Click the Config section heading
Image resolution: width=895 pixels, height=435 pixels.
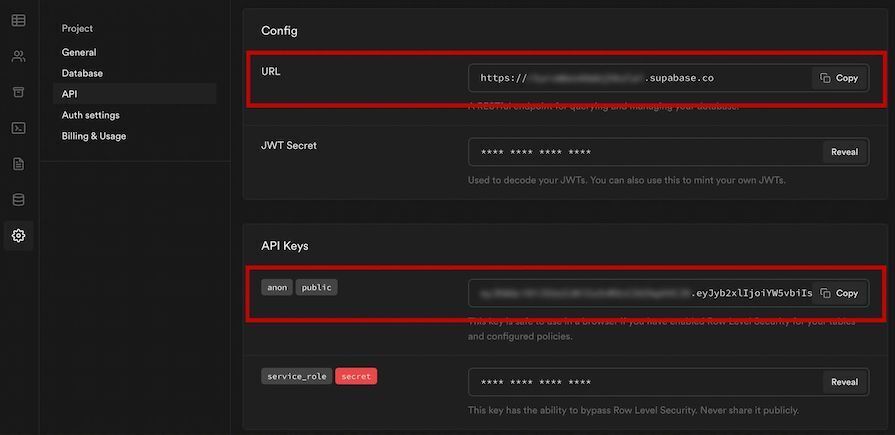(279, 31)
